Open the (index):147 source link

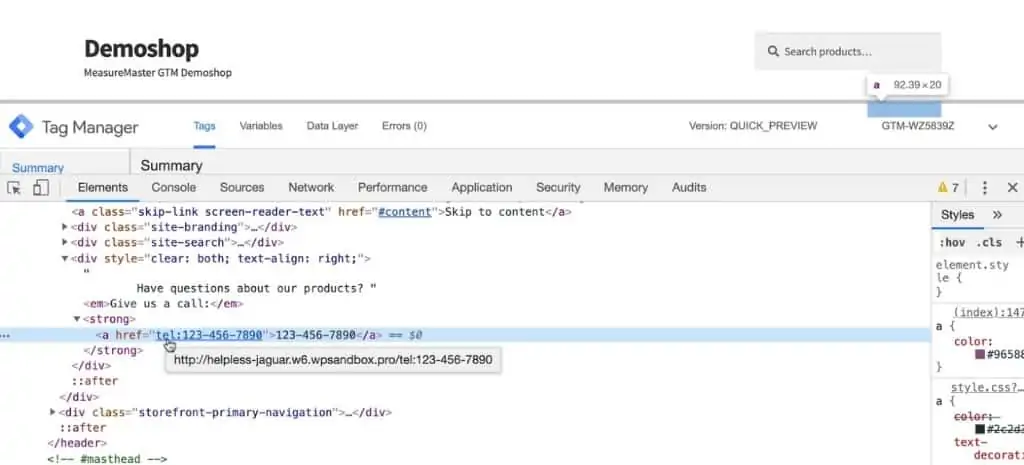tap(988, 313)
